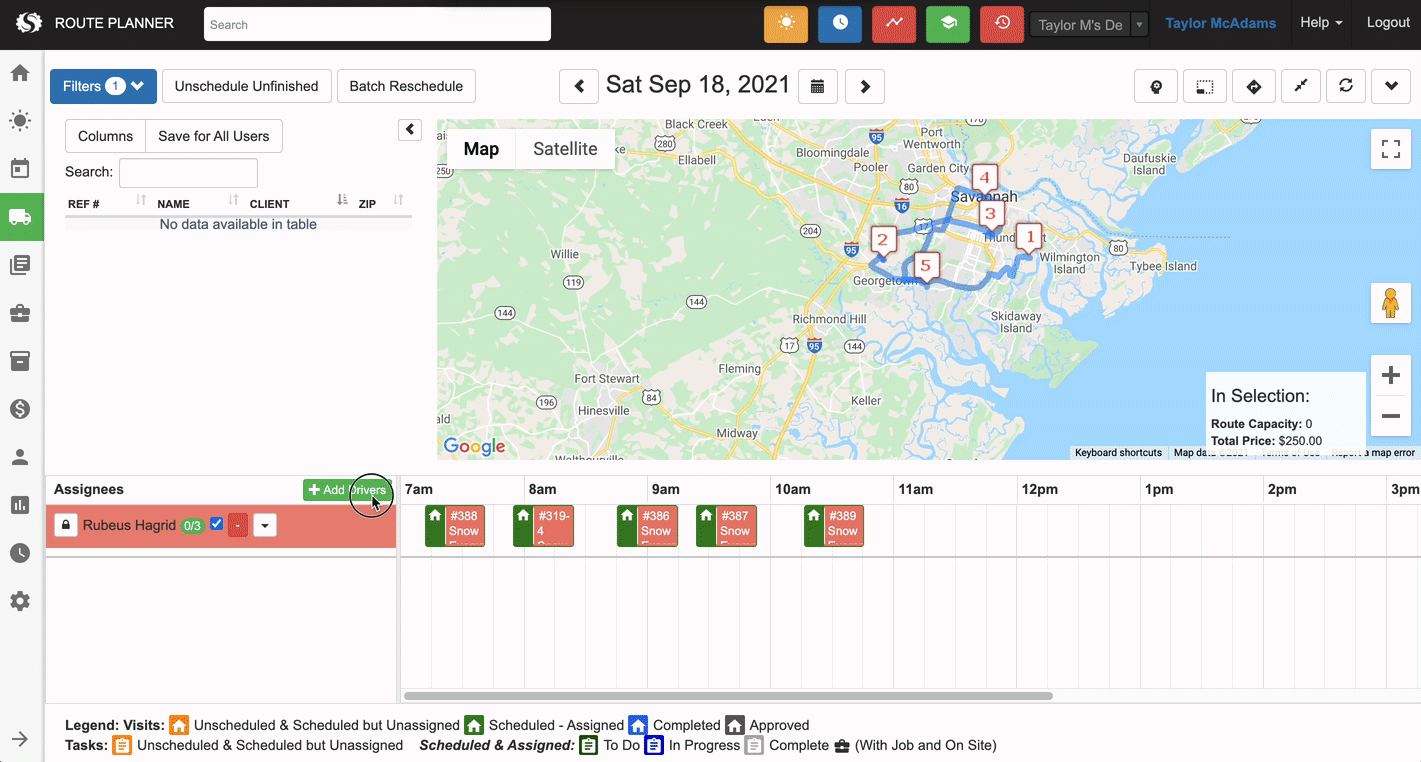Image resolution: width=1421 pixels, height=762 pixels.
Task: Click the green graduation cap icon
Action: coord(947,24)
